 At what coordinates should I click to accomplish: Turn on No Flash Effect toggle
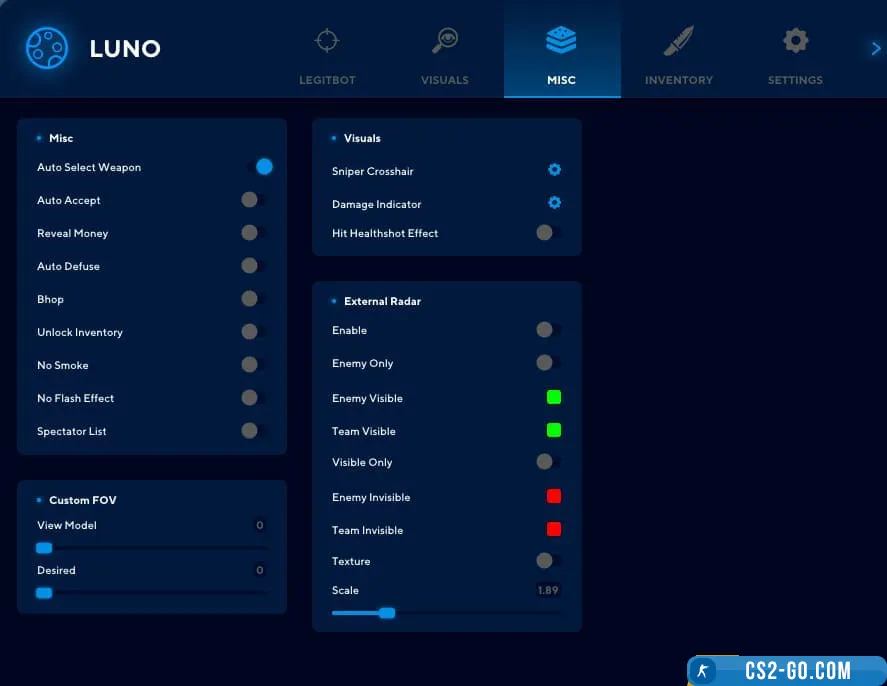click(253, 398)
